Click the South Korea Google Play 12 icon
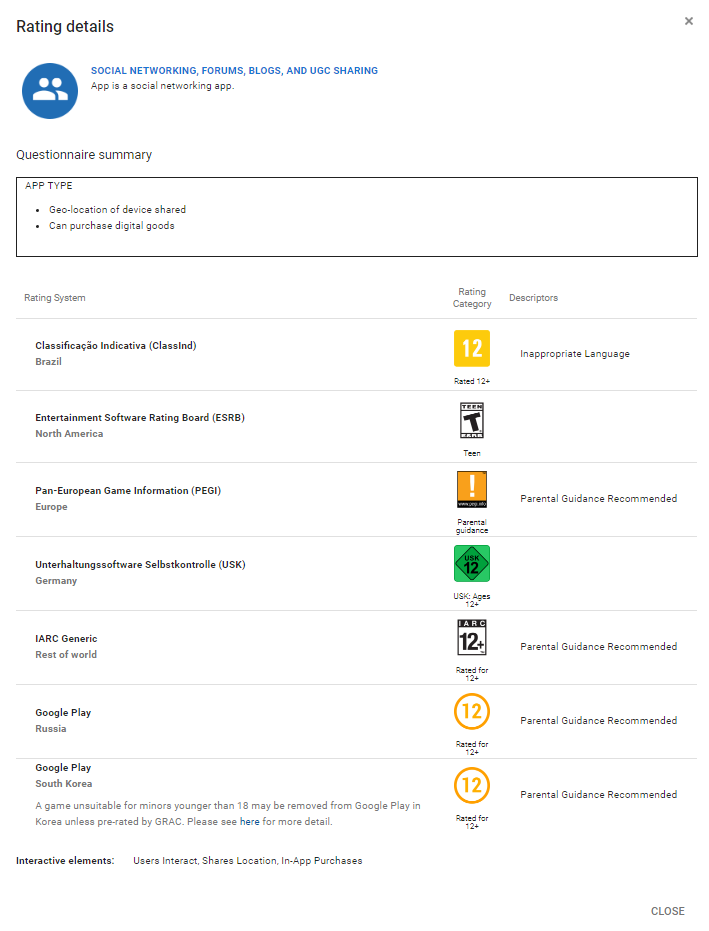The height and width of the screenshot is (931, 709). (472, 785)
